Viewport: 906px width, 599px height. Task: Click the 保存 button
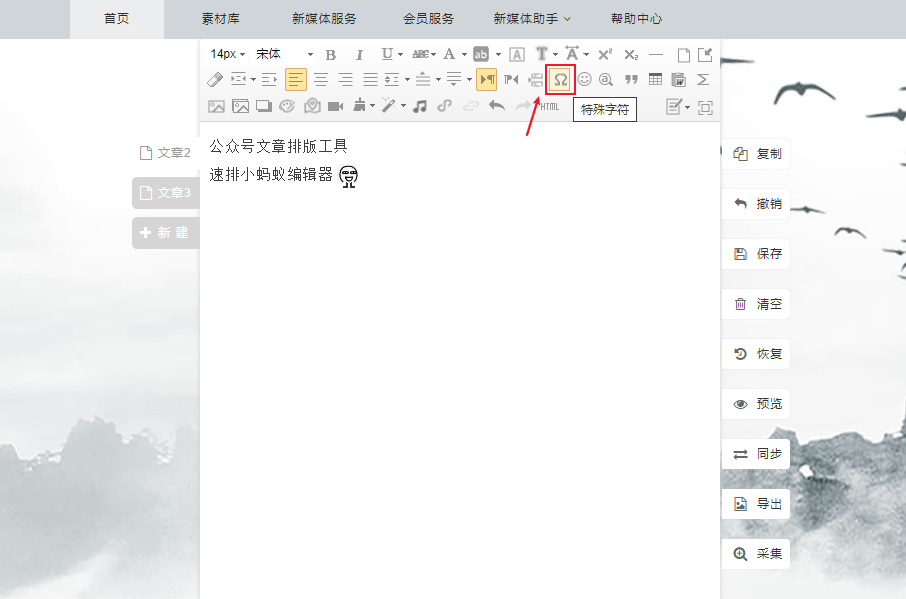pyautogui.click(x=757, y=254)
